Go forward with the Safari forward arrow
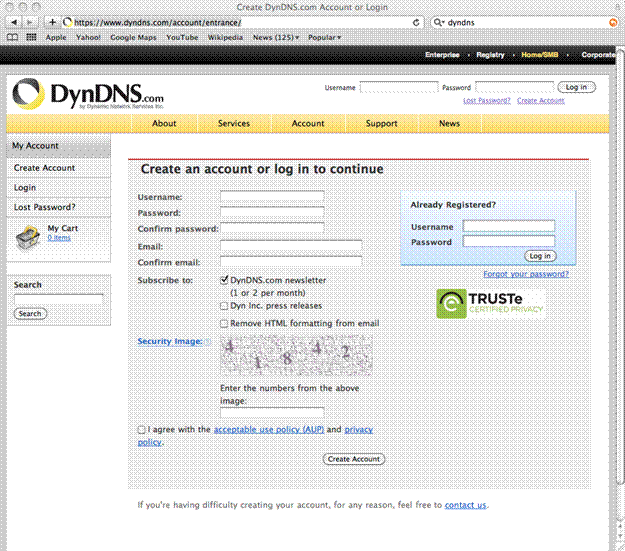 tap(30, 22)
